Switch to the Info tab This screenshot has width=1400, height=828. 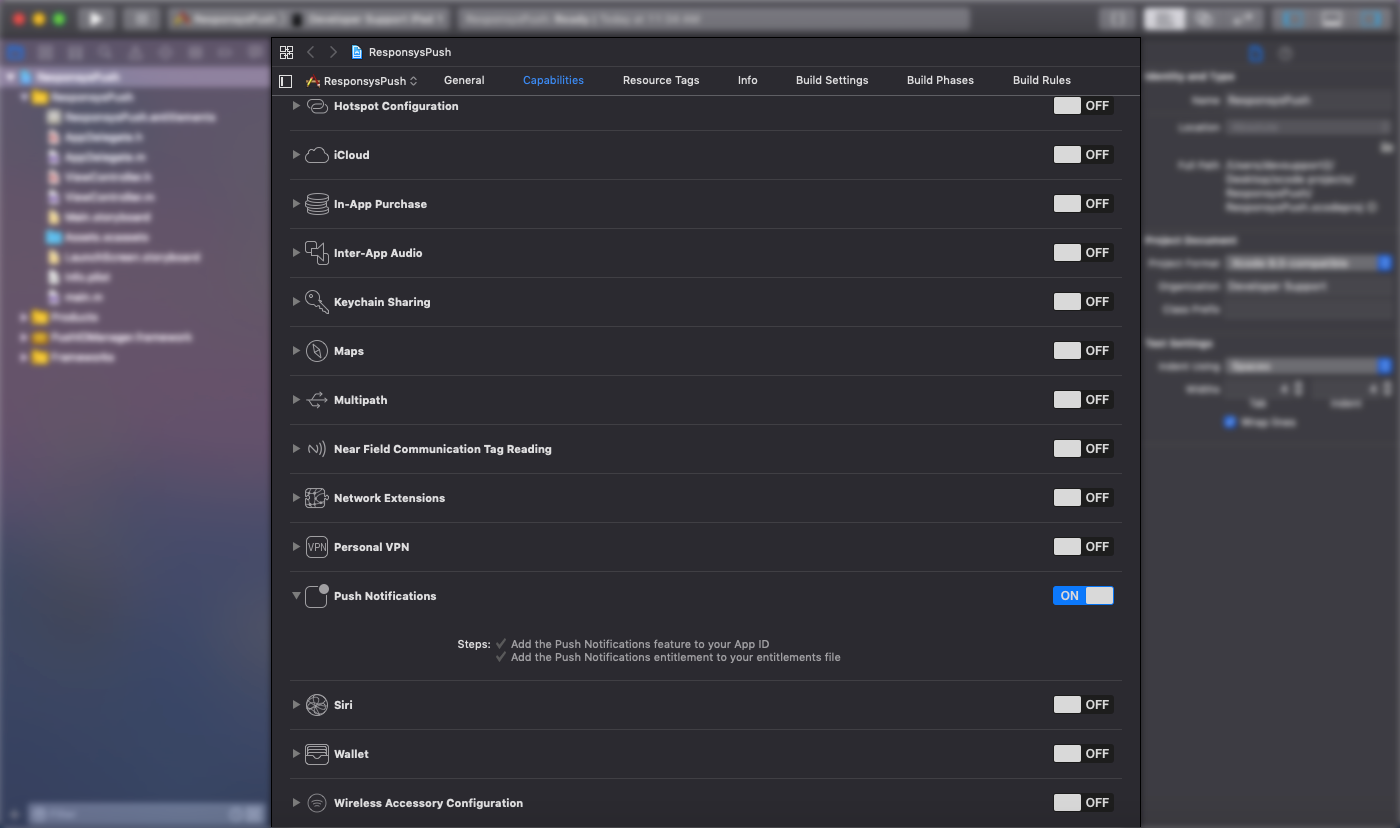coord(748,80)
